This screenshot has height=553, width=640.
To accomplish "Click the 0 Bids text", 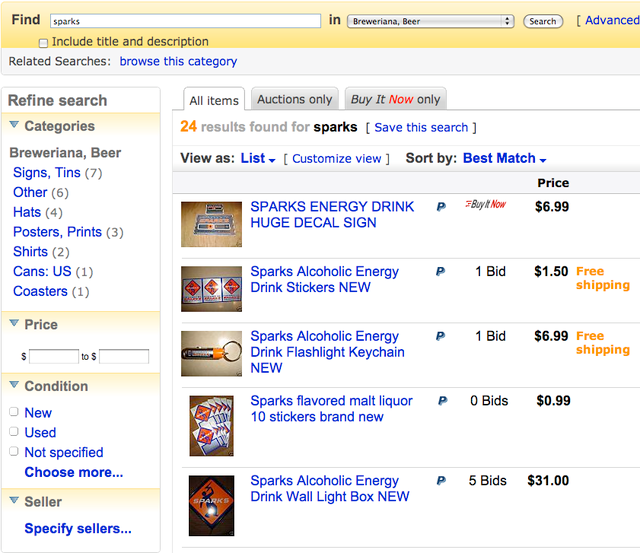I will (489, 401).
